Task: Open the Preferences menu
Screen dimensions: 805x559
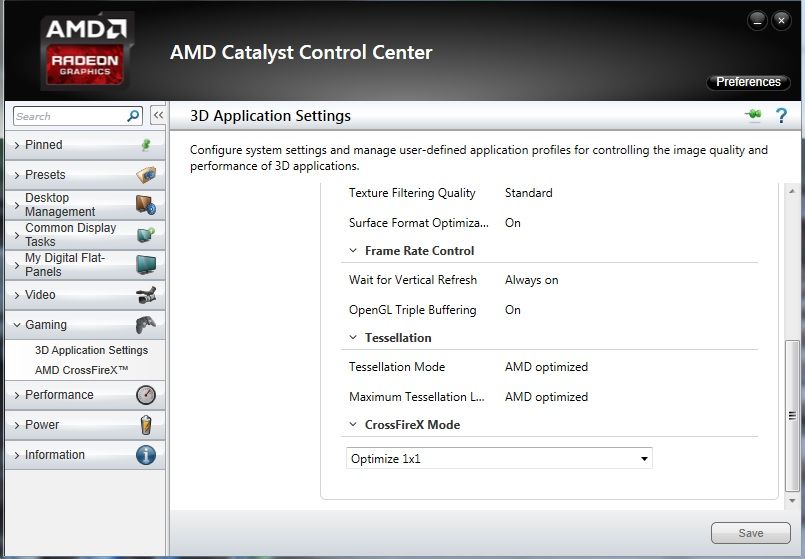Action: (x=748, y=82)
